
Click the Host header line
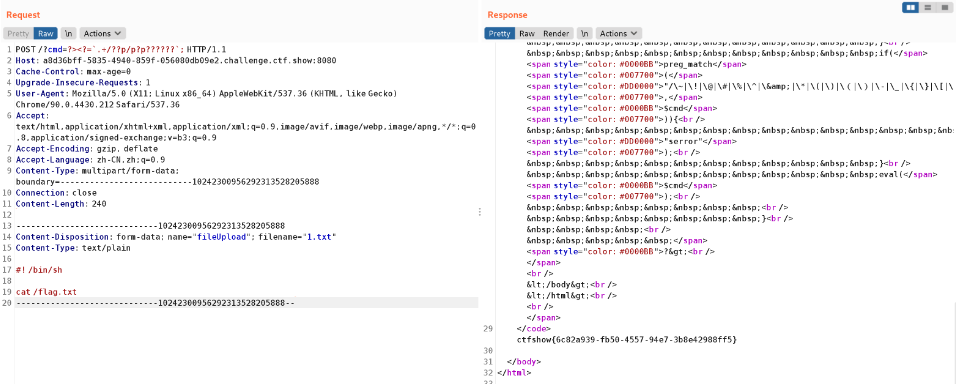pyautogui.click(x=176, y=60)
